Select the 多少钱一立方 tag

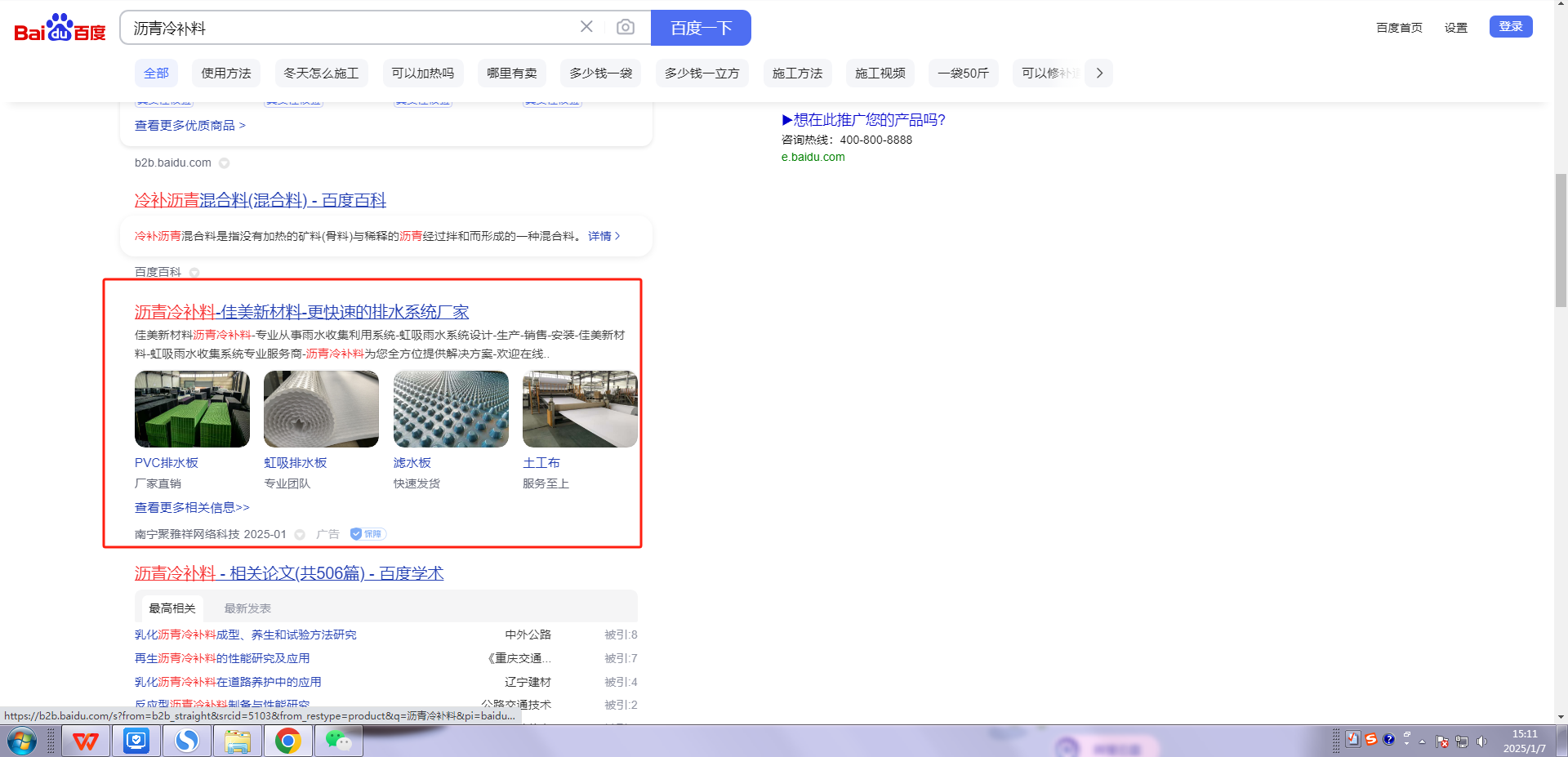click(x=702, y=73)
